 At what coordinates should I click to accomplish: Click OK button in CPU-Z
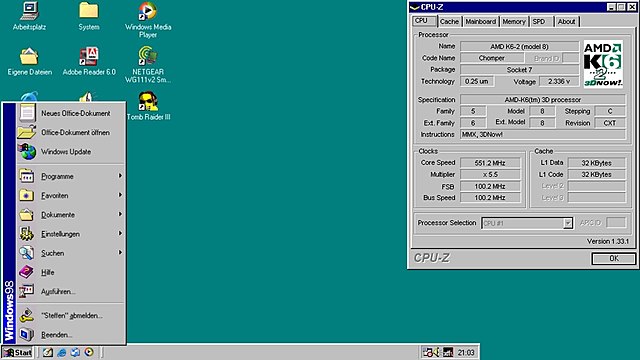point(613,258)
